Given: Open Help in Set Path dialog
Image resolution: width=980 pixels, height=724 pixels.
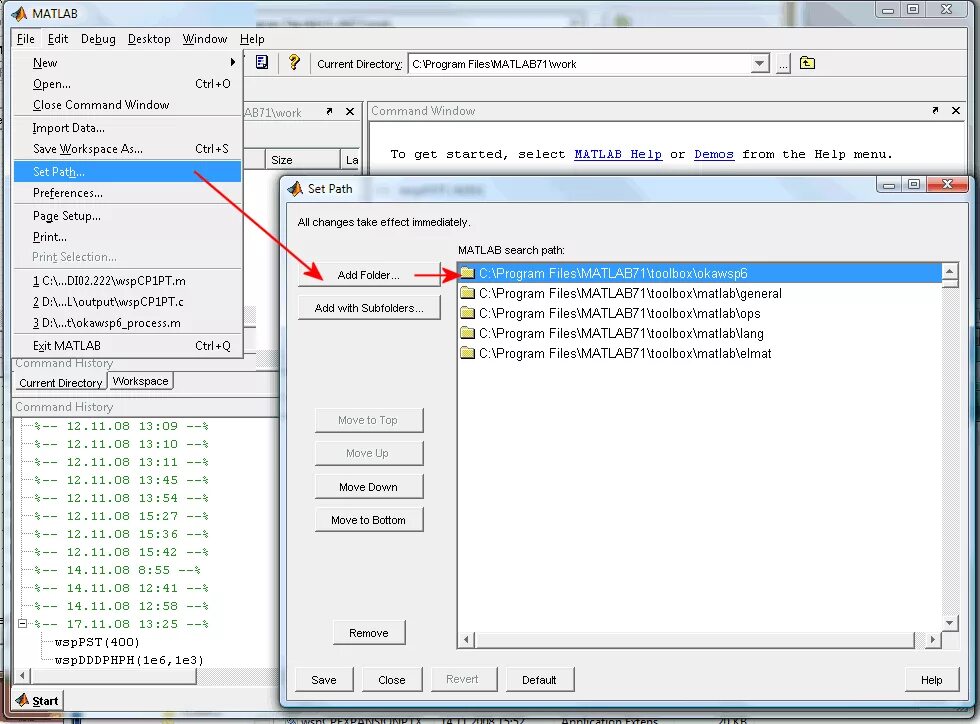Looking at the screenshot, I should click(931, 680).
